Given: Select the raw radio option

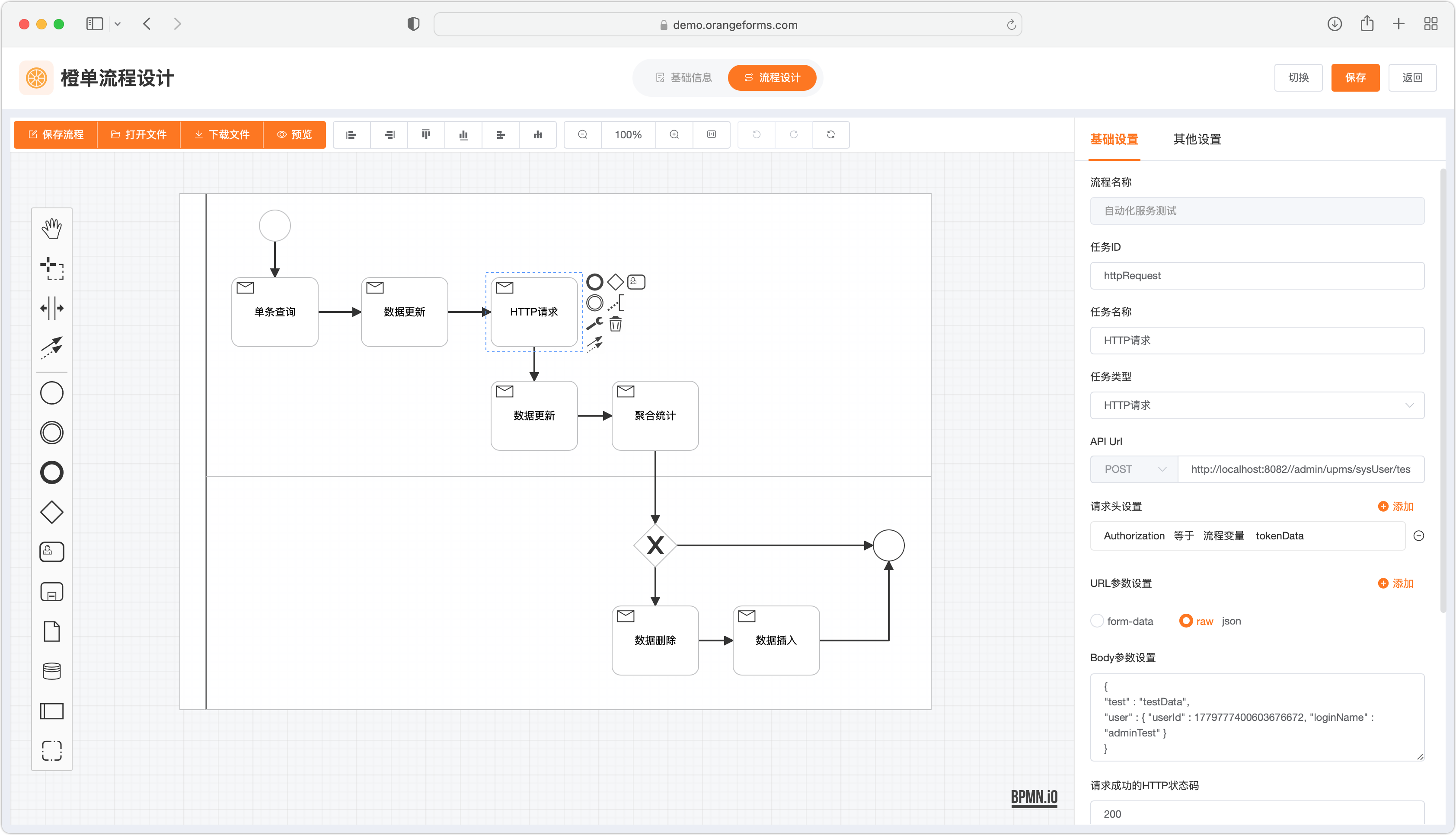Looking at the screenshot, I should pos(1185,621).
